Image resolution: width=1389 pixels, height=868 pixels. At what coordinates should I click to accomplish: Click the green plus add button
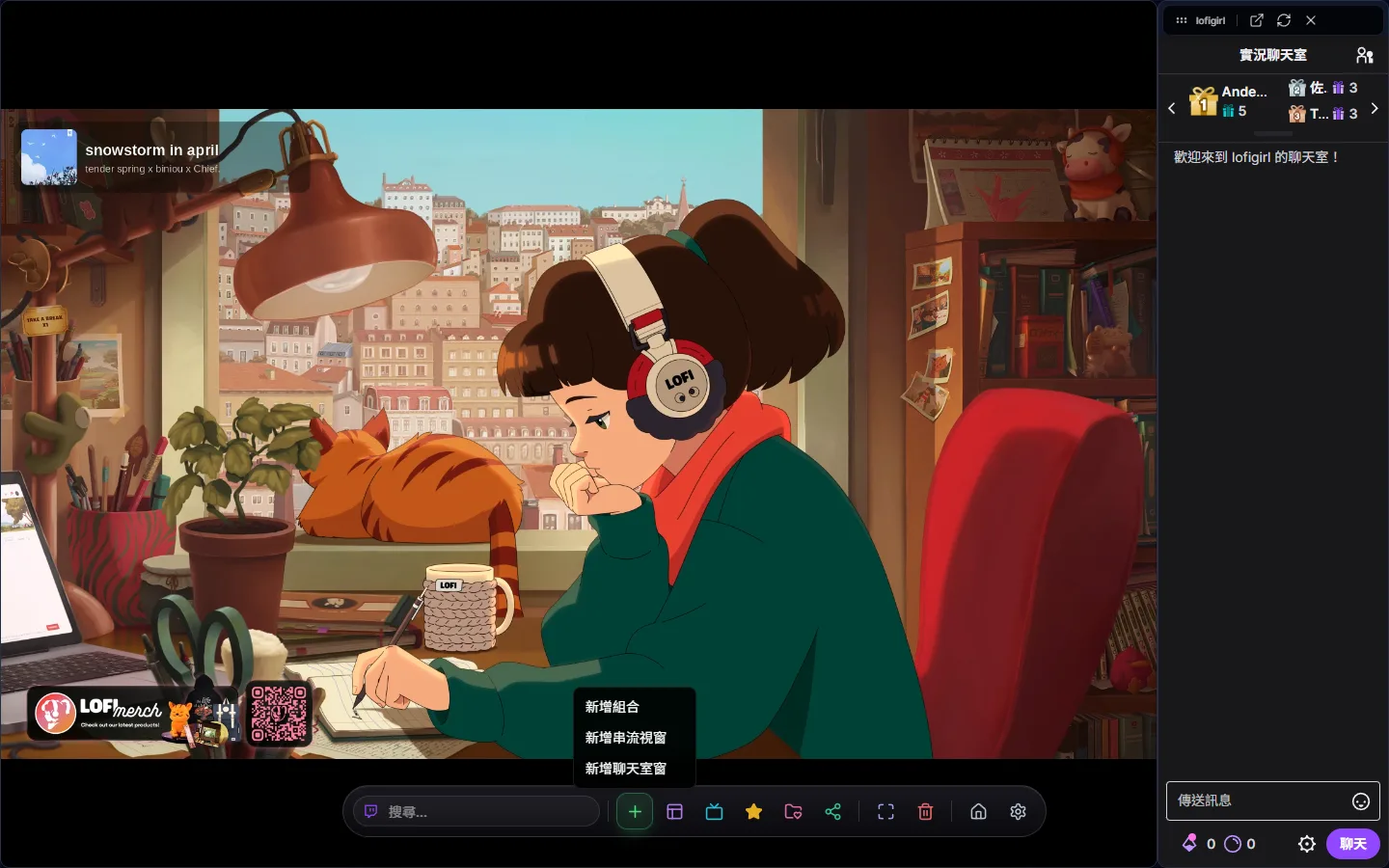coord(635,812)
